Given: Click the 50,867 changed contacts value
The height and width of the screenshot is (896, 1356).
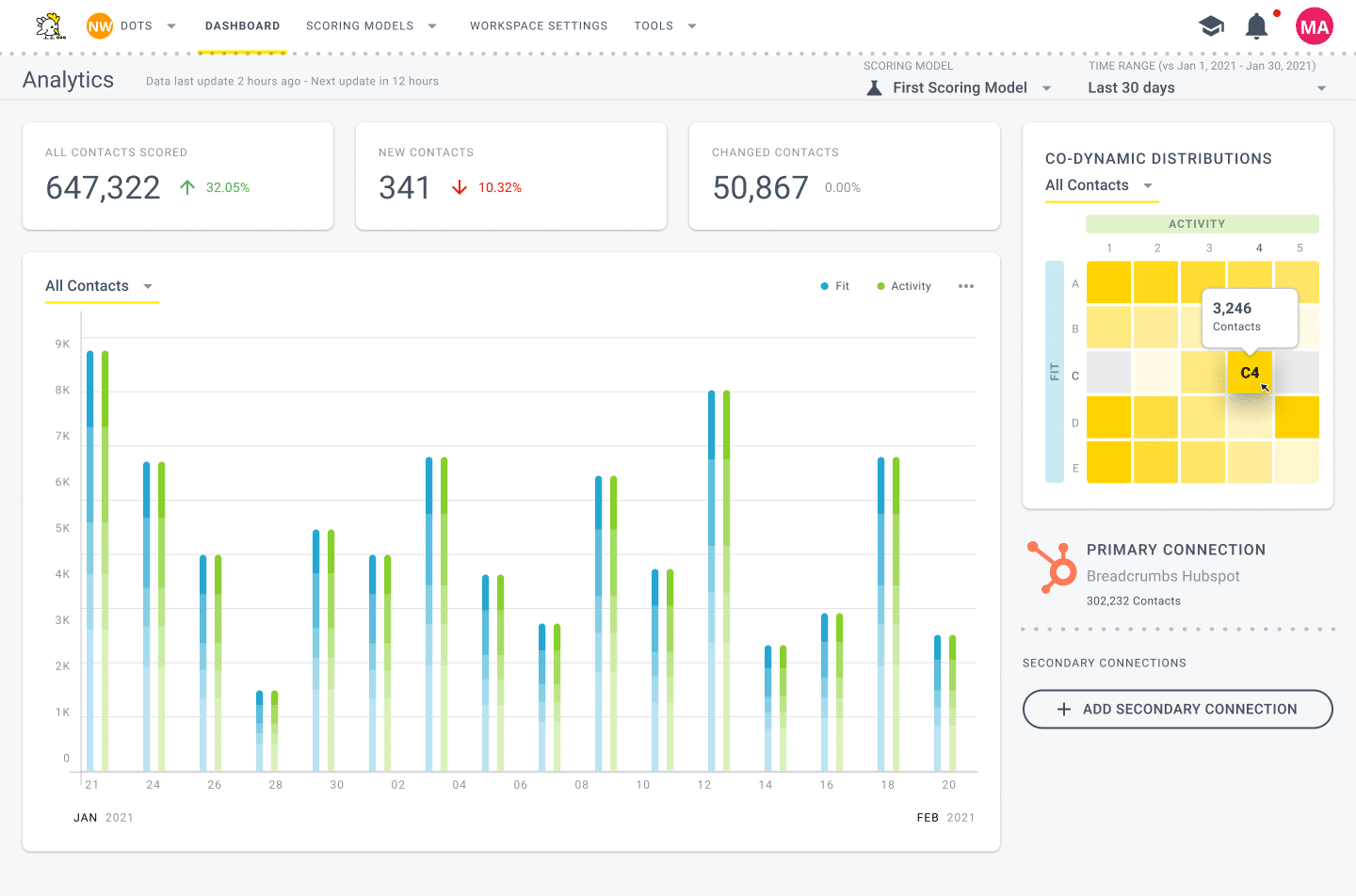Looking at the screenshot, I should pos(761,188).
